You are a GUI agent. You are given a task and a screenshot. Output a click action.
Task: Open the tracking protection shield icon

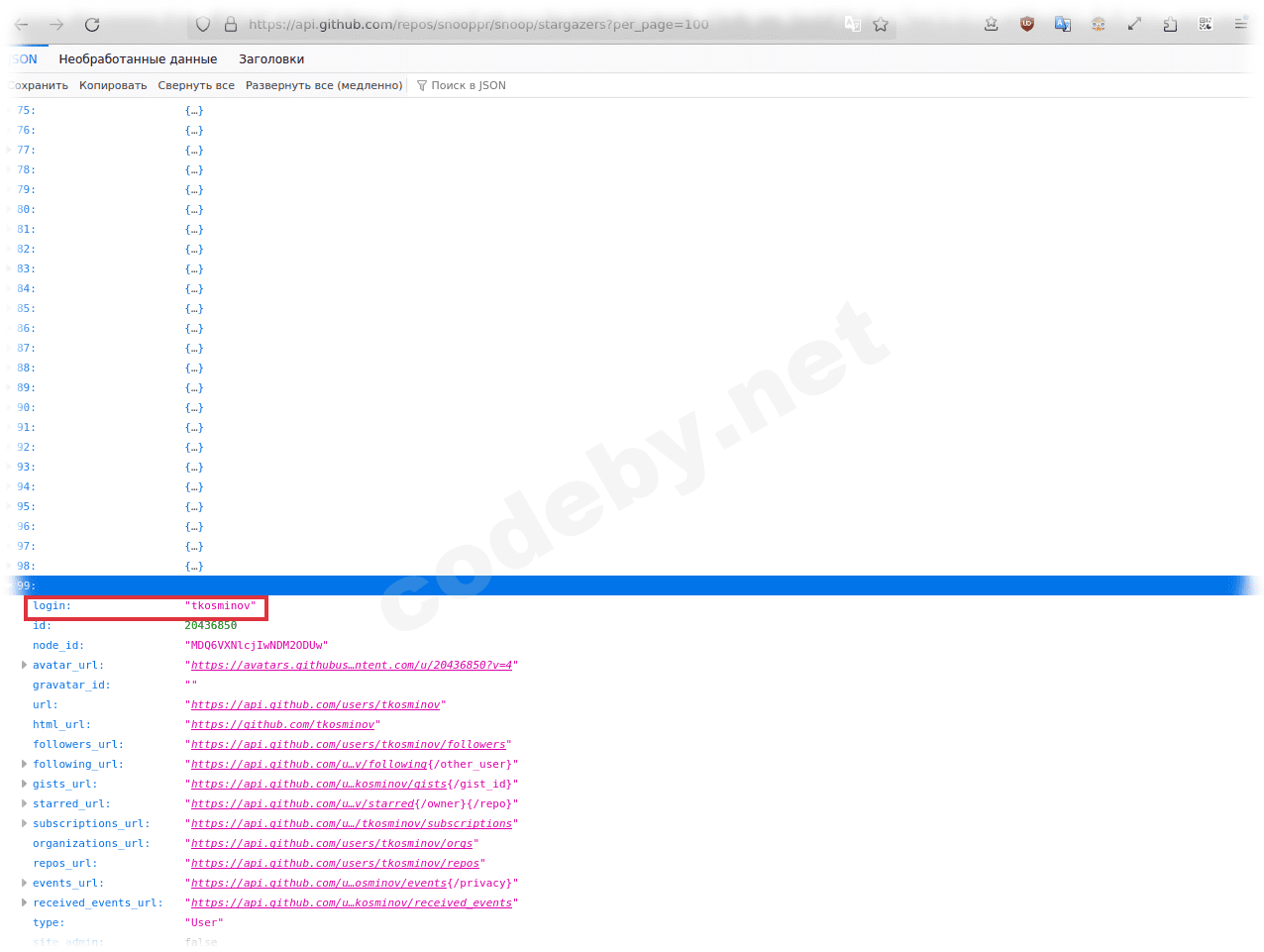coord(202,23)
